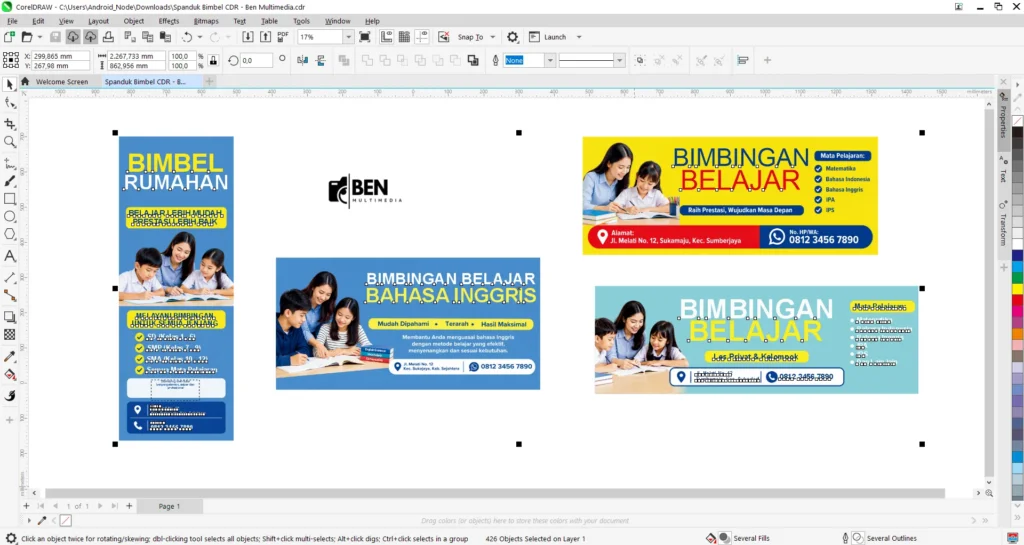The image size is (1024, 545).
Task: Click the Open folder icon
Action: click(27, 37)
